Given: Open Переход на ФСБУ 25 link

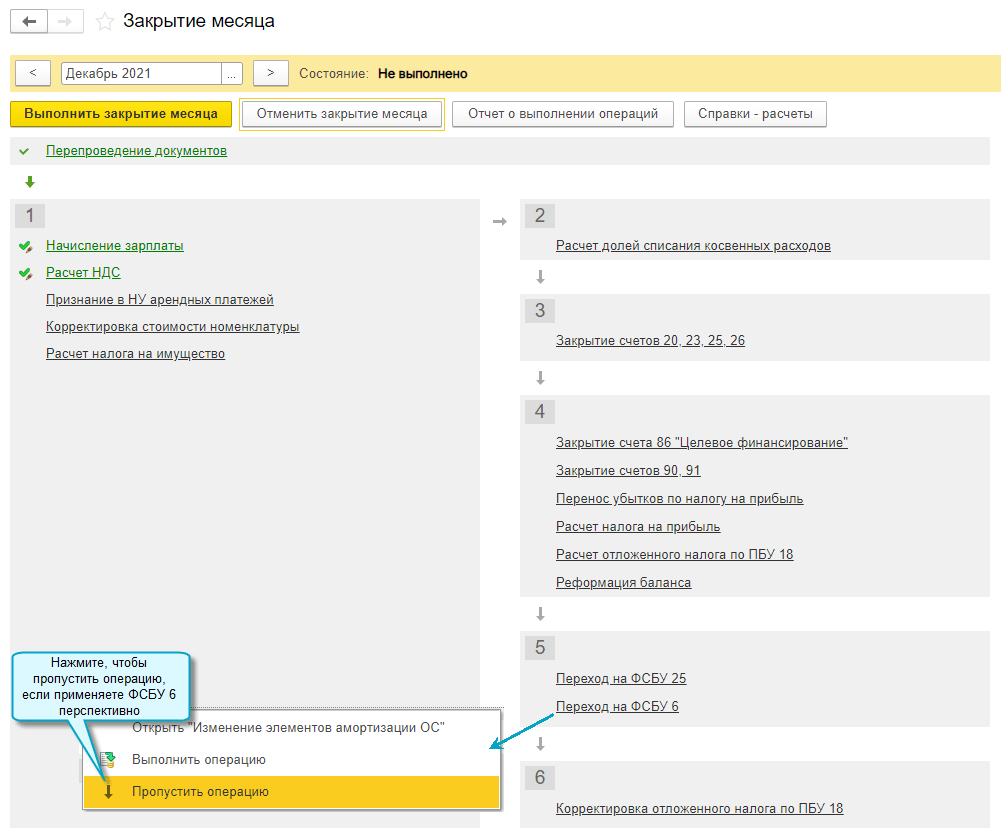Looking at the screenshot, I should pyautogui.click(x=621, y=678).
